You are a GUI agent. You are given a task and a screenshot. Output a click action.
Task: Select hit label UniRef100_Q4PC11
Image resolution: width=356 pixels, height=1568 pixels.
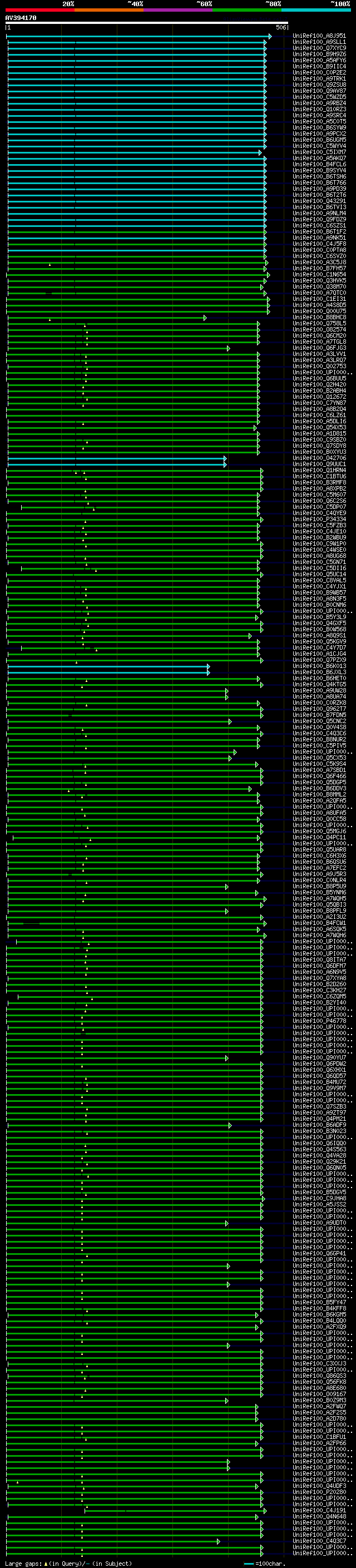[x=319, y=838]
